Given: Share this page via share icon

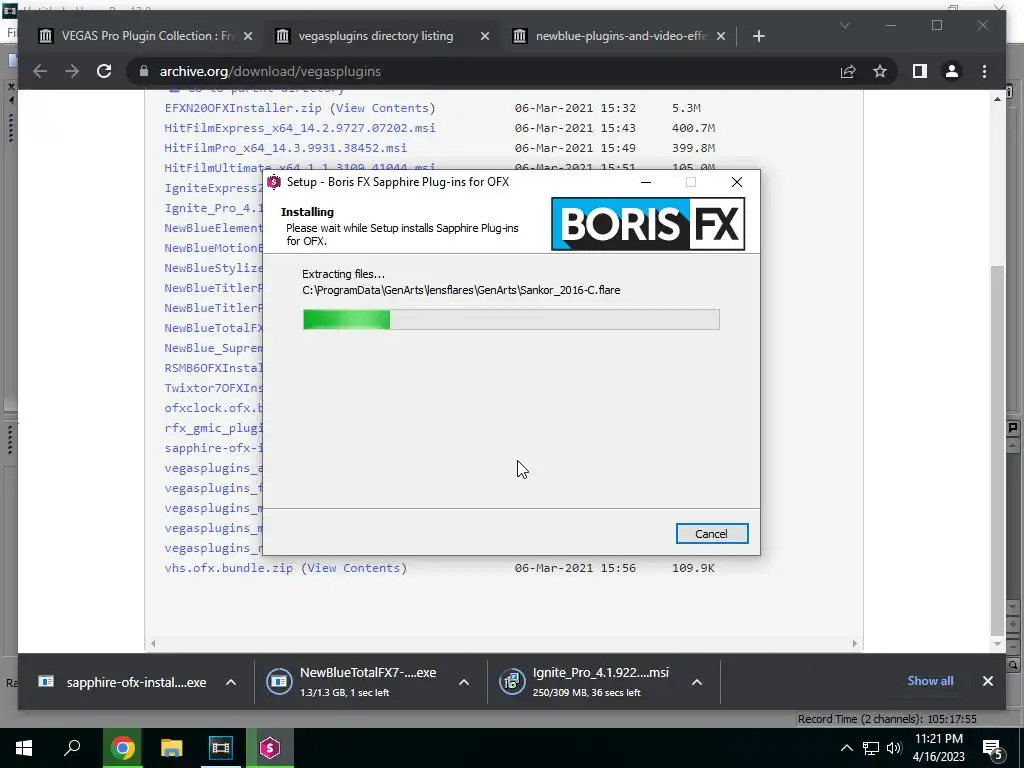Looking at the screenshot, I should [848, 71].
